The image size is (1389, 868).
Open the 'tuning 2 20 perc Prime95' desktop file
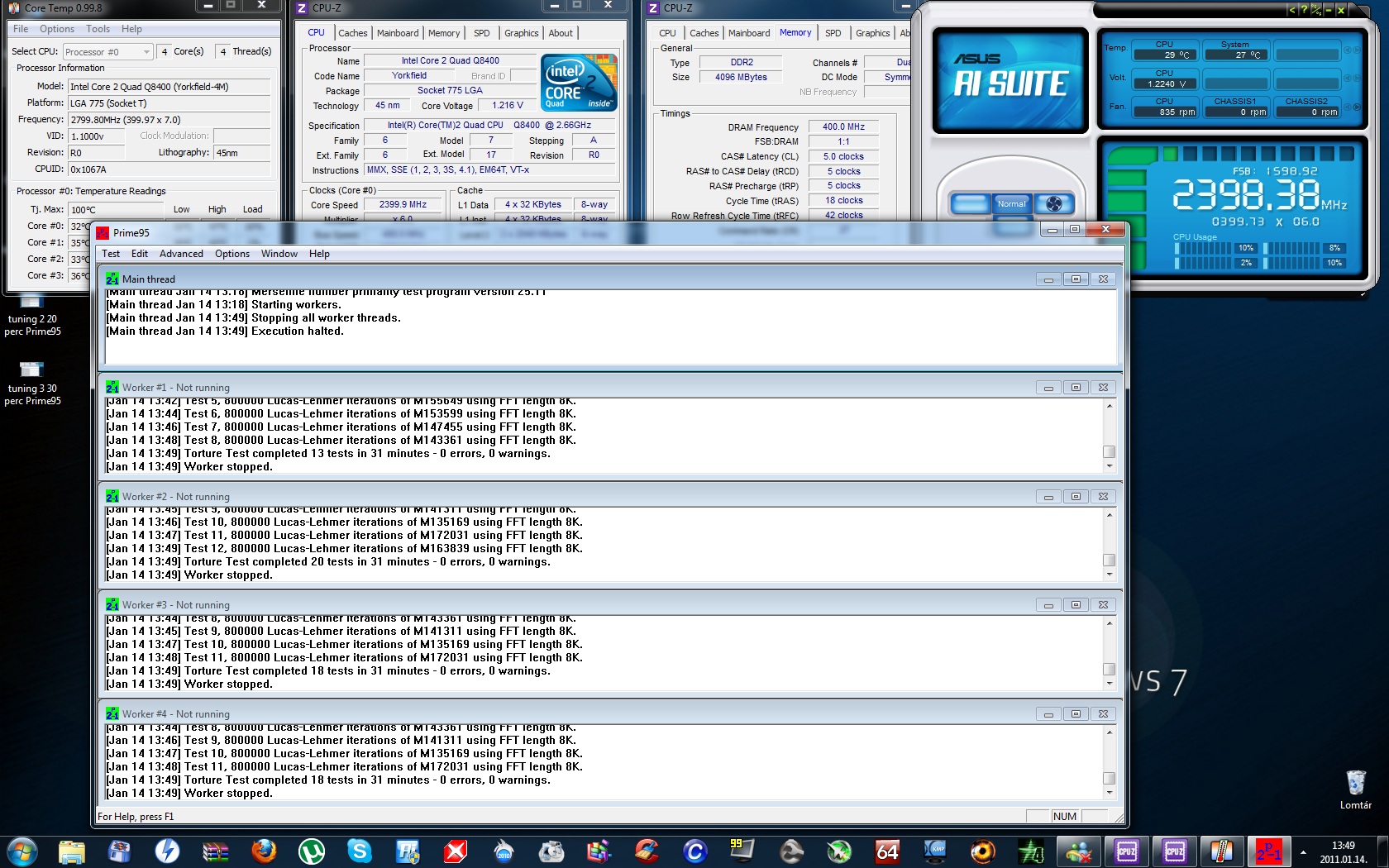[x=32, y=317]
